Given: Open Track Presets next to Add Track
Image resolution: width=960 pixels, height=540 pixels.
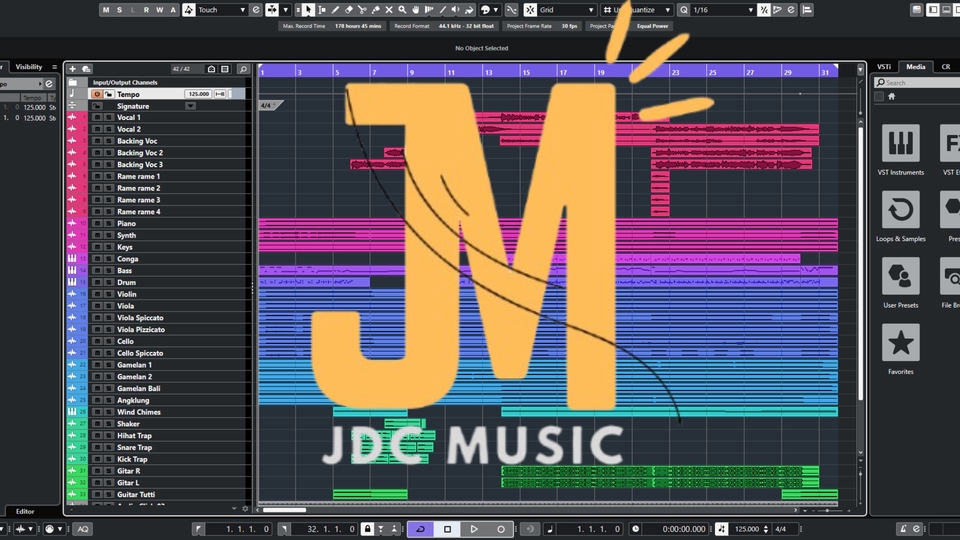Looking at the screenshot, I should point(86,69).
